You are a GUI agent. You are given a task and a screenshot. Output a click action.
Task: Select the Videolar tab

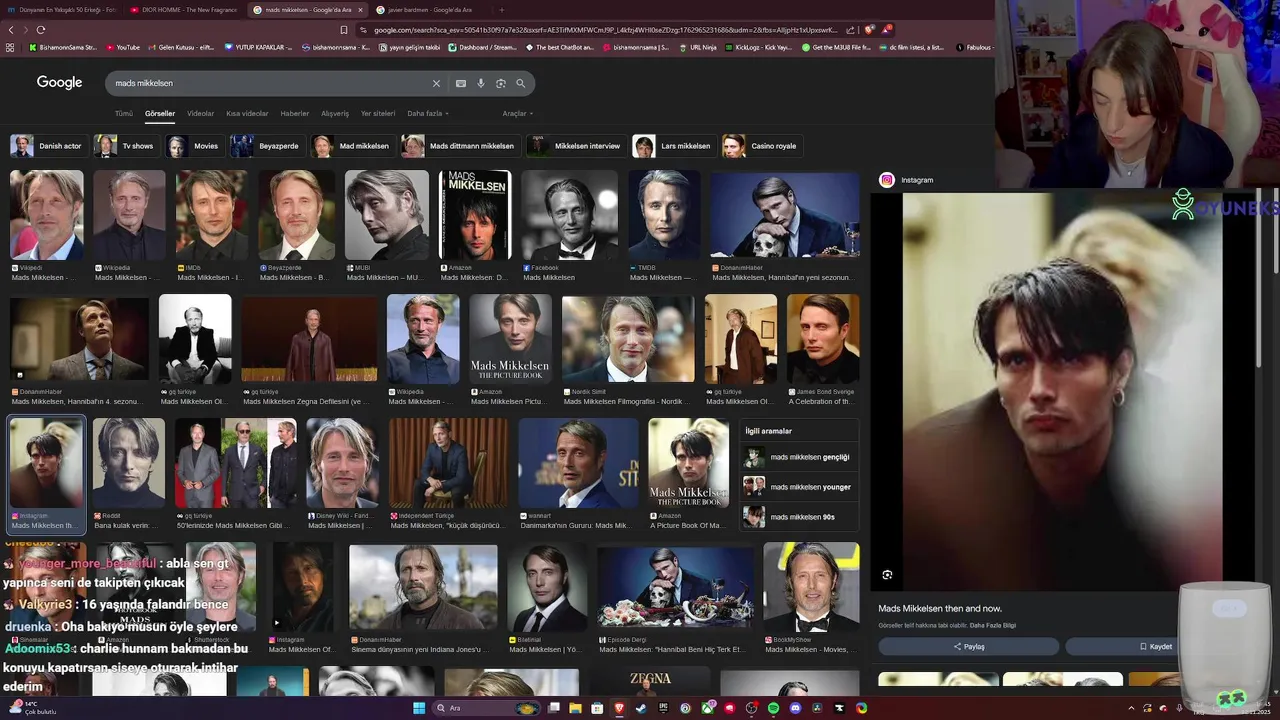(200, 114)
